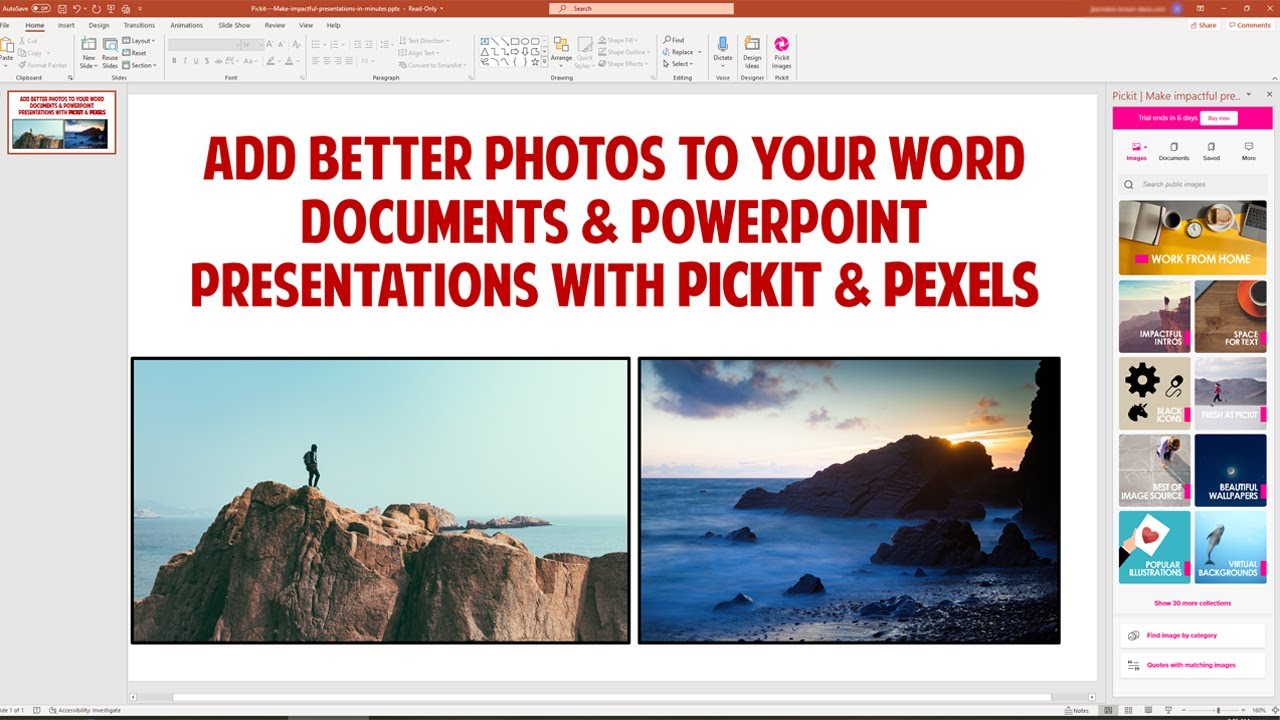The image size is (1280, 720).
Task: Open the Layout dropdown
Action: pos(138,41)
